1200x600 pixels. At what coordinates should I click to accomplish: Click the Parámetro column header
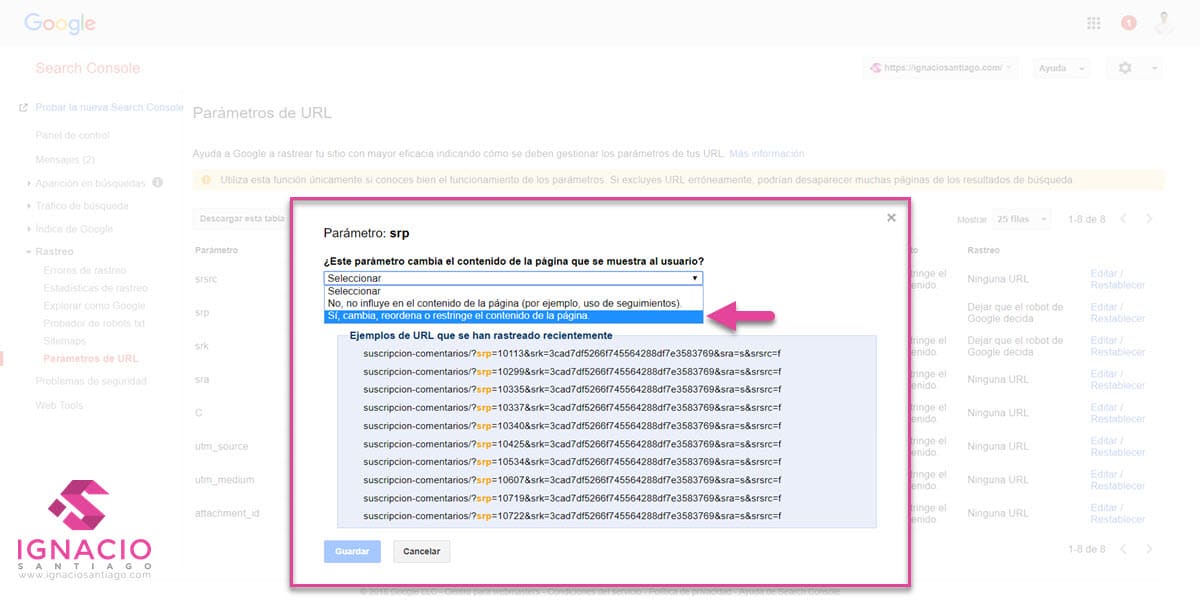pyautogui.click(x=216, y=250)
